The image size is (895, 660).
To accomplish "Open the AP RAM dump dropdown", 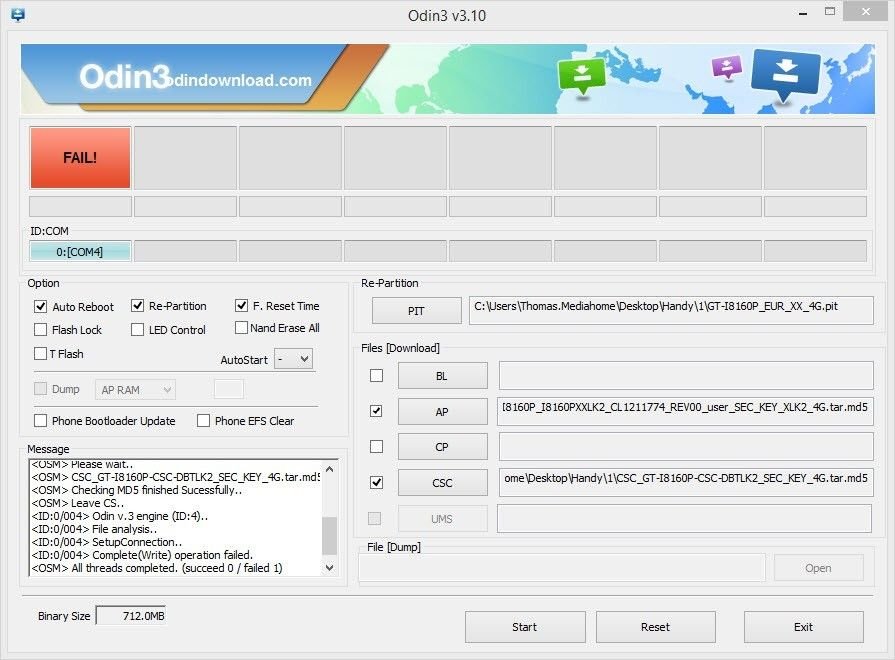I will pyautogui.click(x=135, y=390).
